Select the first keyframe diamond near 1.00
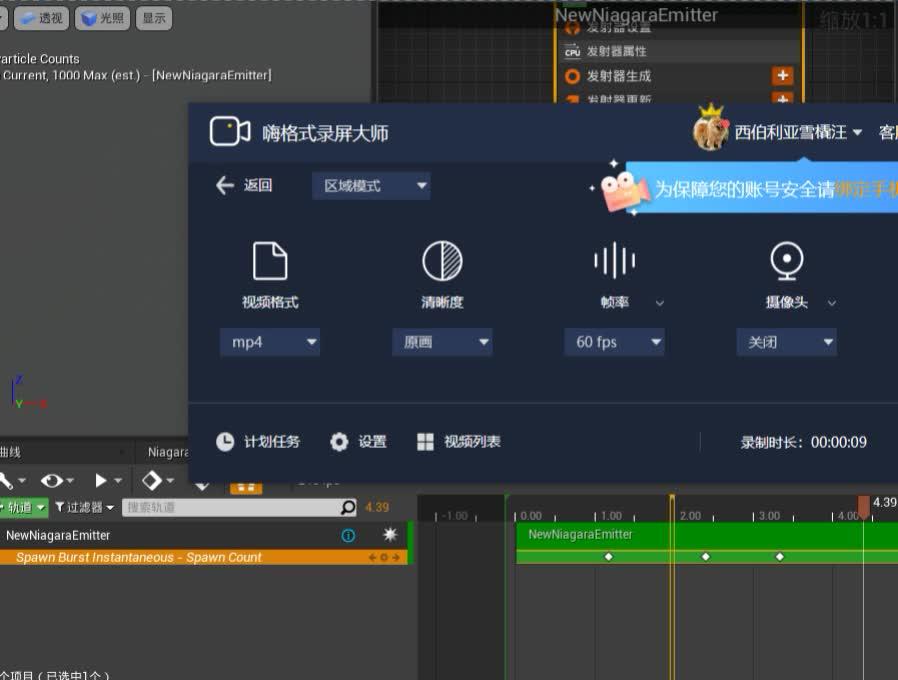 tap(609, 556)
